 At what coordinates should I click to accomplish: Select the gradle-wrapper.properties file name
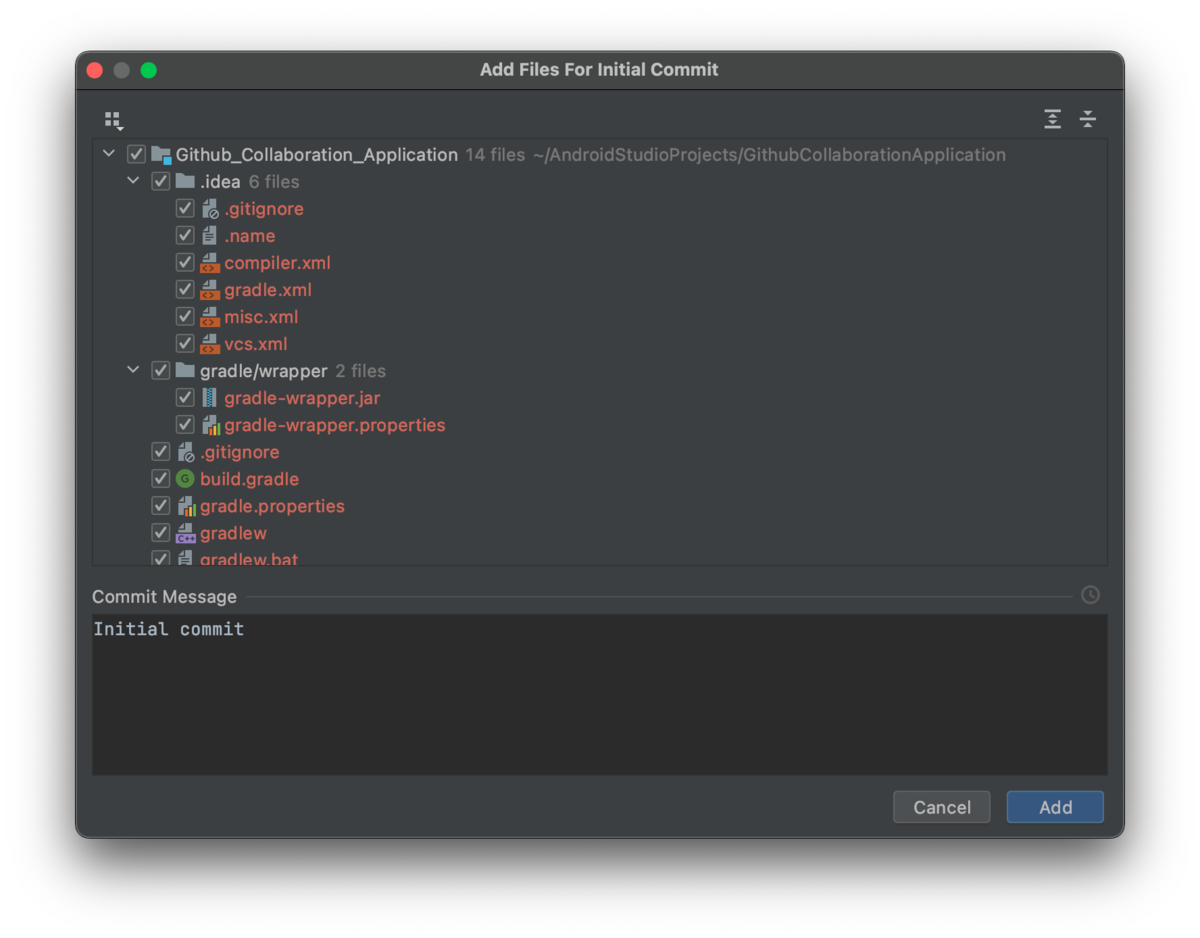[335, 425]
